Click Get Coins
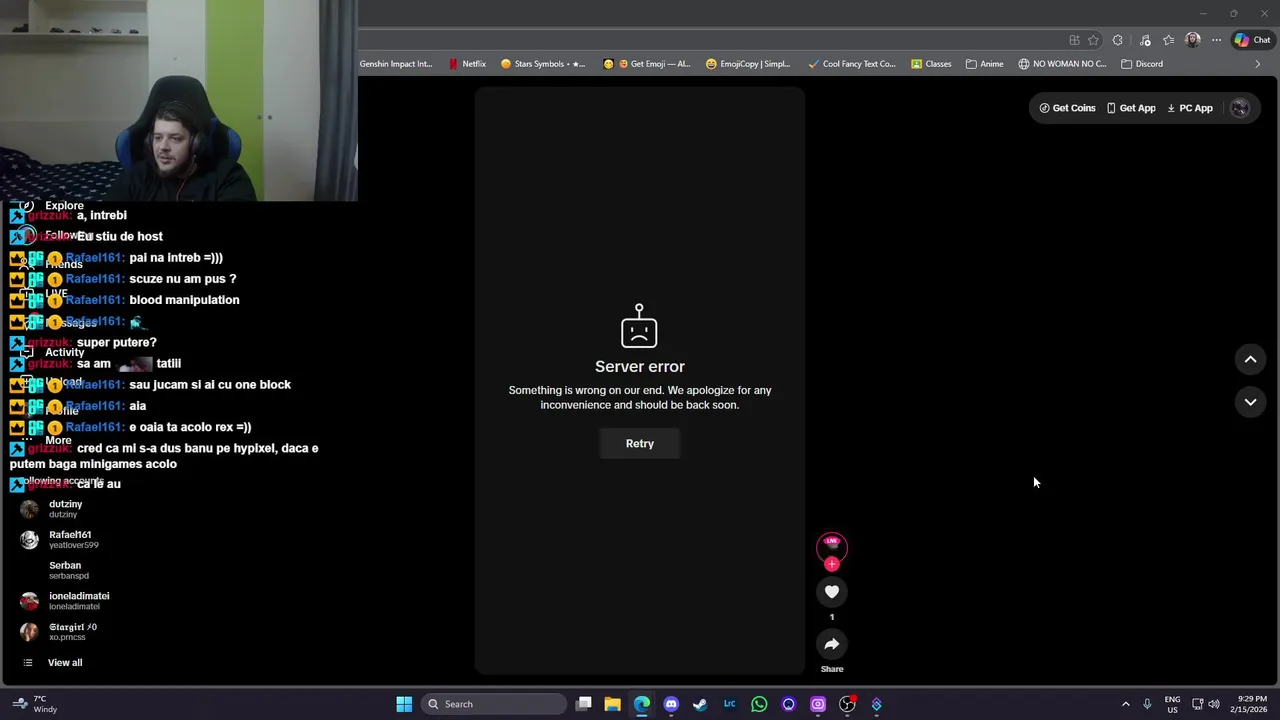1280x720 pixels. pyautogui.click(x=1067, y=108)
